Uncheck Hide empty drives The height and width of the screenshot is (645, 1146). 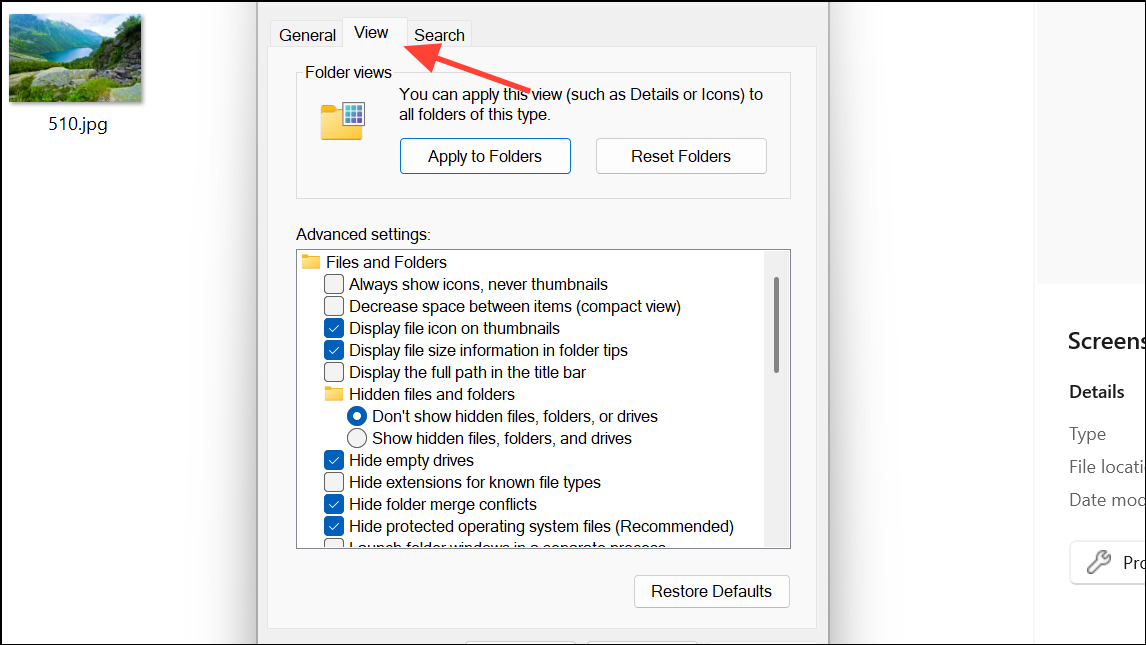(334, 460)
